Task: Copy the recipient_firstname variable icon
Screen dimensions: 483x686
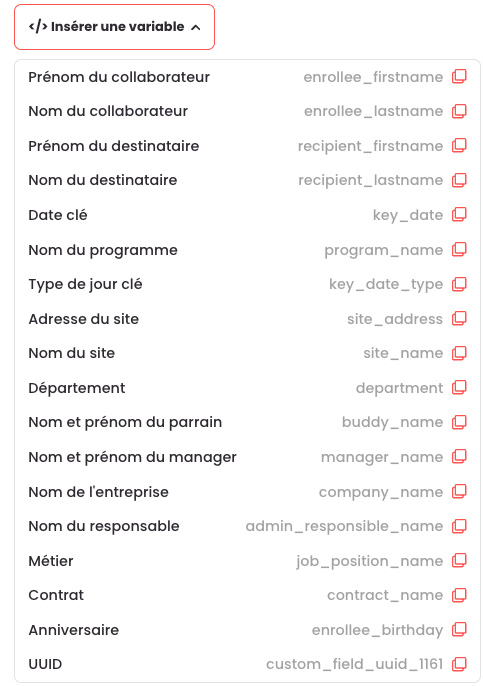Action: 459,146
